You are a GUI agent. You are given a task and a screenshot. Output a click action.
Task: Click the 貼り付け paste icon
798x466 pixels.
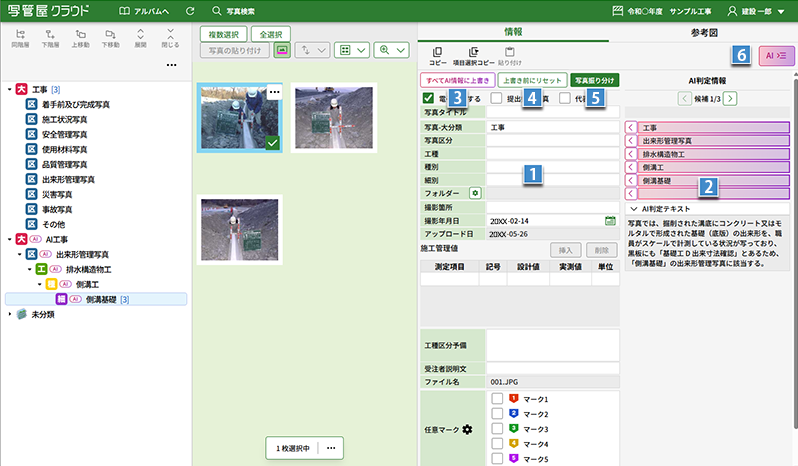509,52
